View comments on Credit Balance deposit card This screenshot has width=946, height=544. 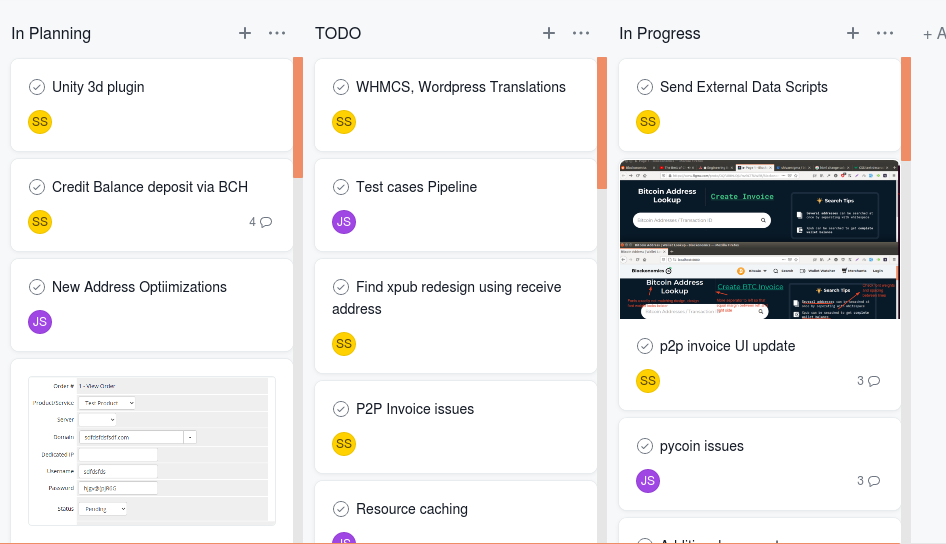(x=260, y=222)
